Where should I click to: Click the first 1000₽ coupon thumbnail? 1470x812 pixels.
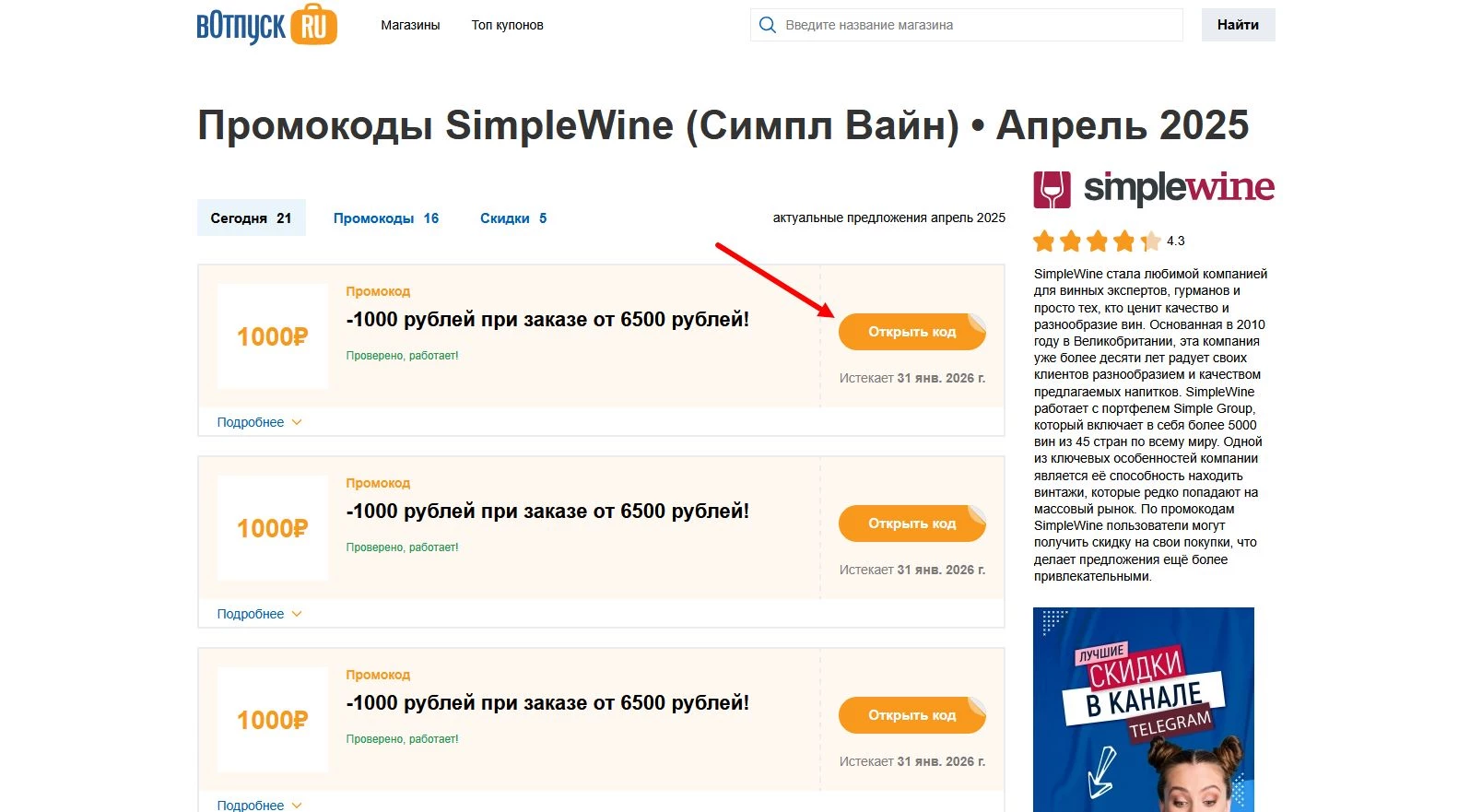click(271, 336)
